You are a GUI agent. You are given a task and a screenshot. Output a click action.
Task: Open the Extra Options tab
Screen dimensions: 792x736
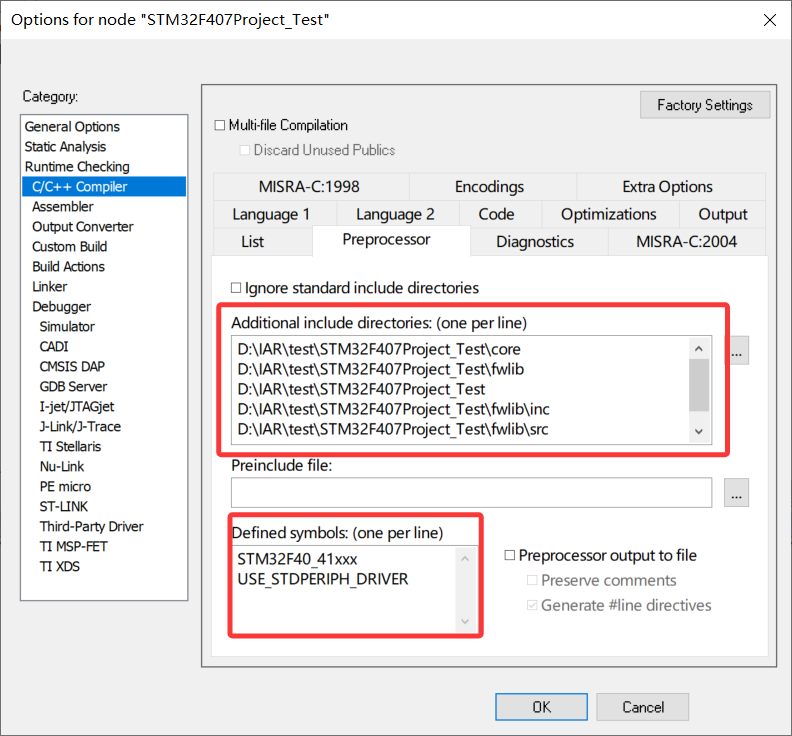click(x=667, y=187)
